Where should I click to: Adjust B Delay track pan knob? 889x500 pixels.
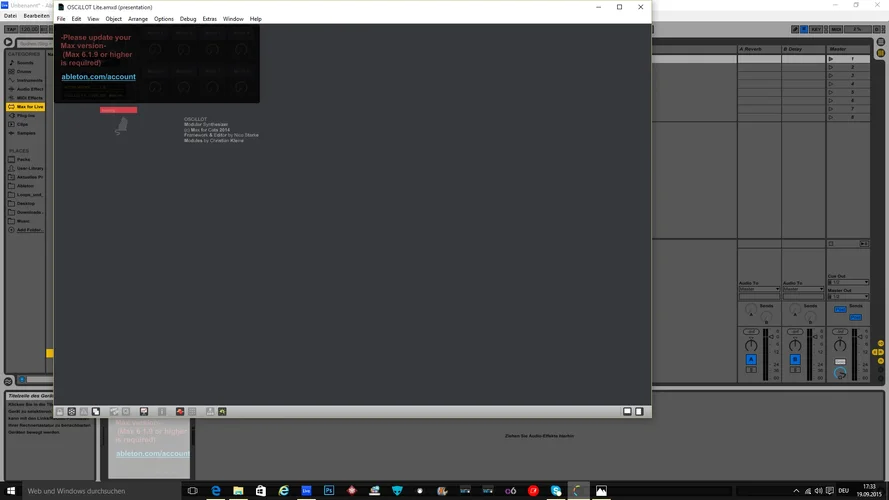point(795,345)
